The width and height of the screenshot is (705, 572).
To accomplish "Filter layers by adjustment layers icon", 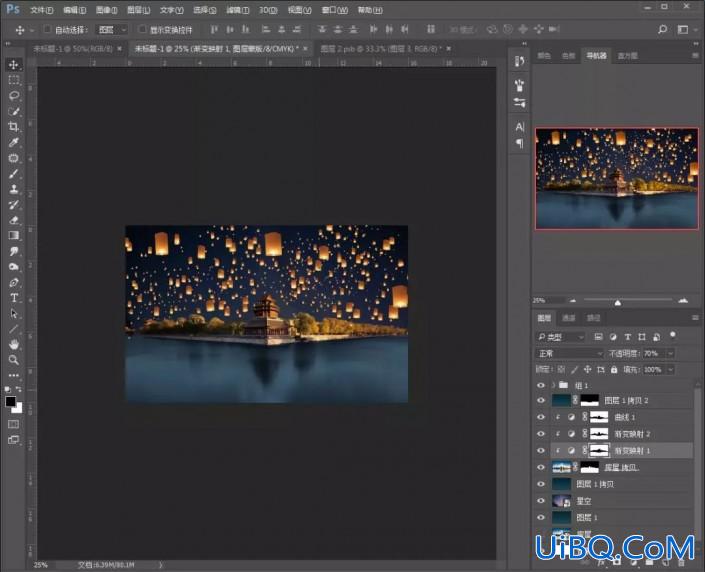I will click(613, 337).
